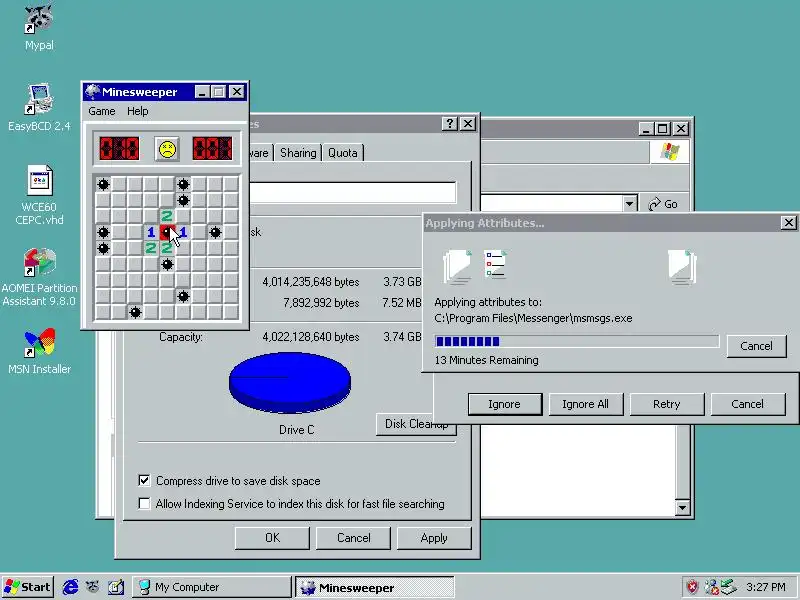Click the Internet Explorer quick launch icon
The width and height of the screenshot is (800, 600).
point(70,587)
